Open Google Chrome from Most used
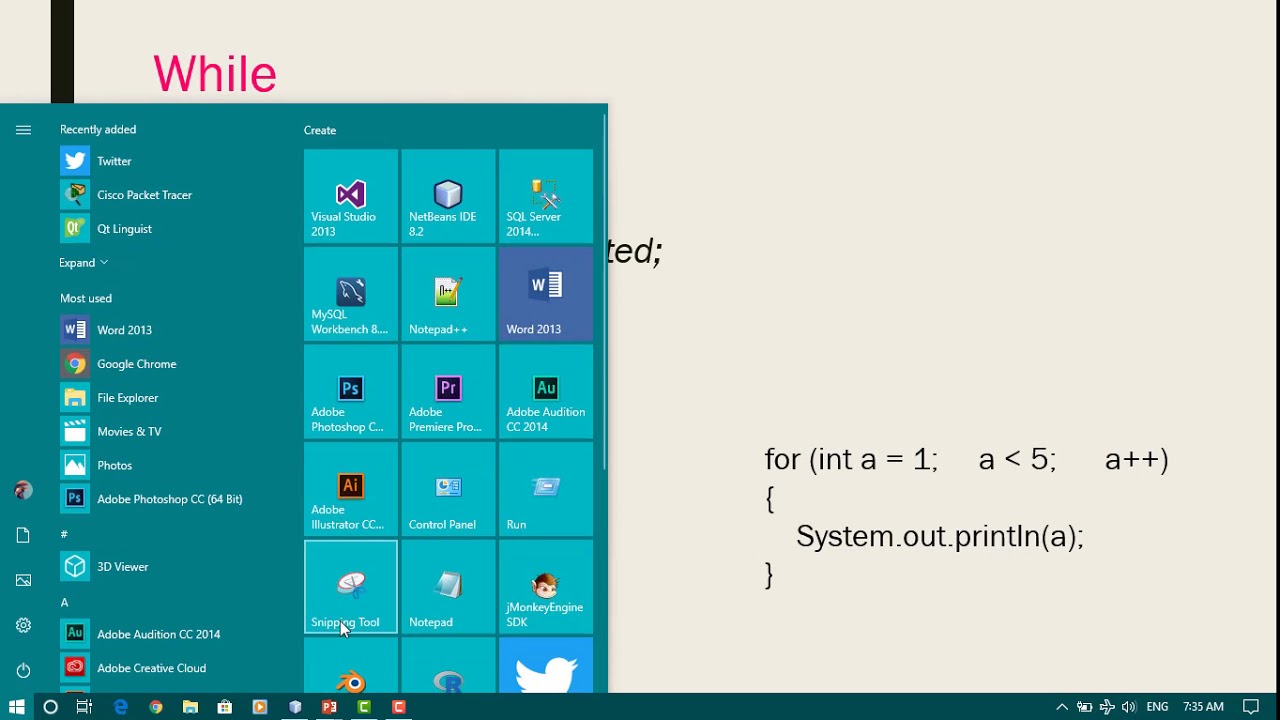Viewport: 1280px width, 720px height. [170, 364]
